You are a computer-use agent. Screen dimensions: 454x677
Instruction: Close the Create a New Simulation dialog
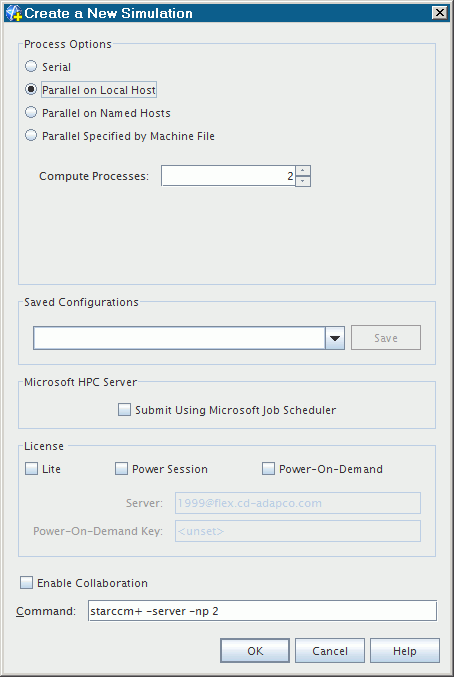point(439,13)
